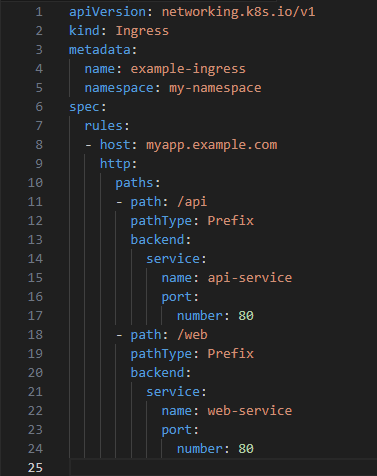Click port number 80 on line 17
Screen dimensions: 377x476
click(246, 316)
